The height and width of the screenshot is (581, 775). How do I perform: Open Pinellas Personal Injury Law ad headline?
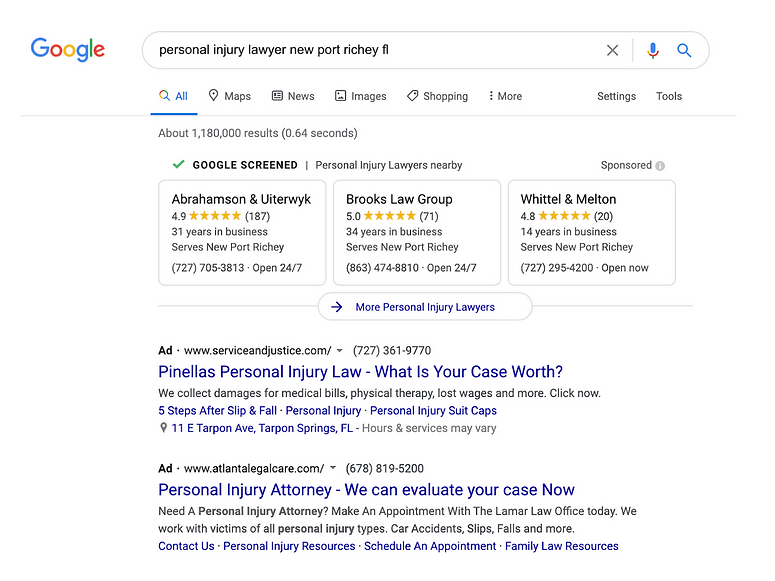360,372
